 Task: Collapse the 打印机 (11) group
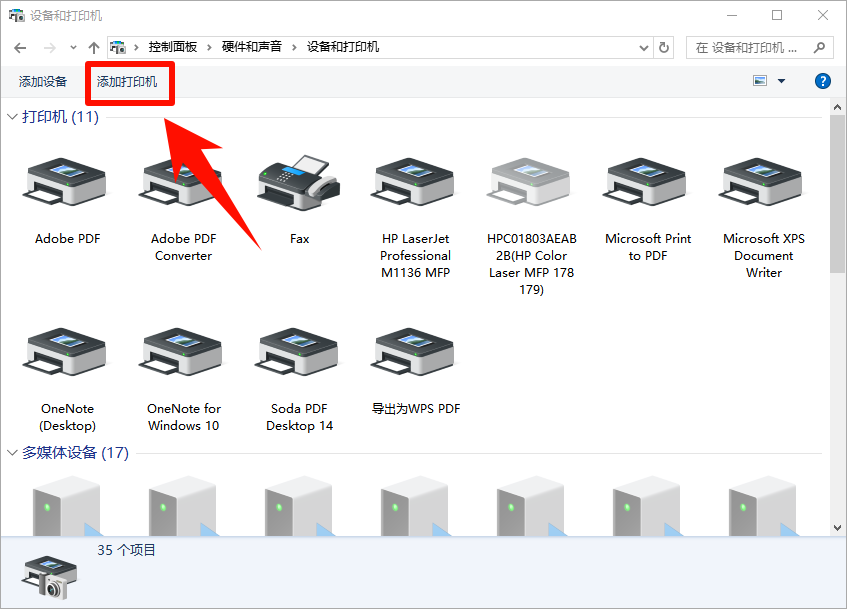coord(12,117)
